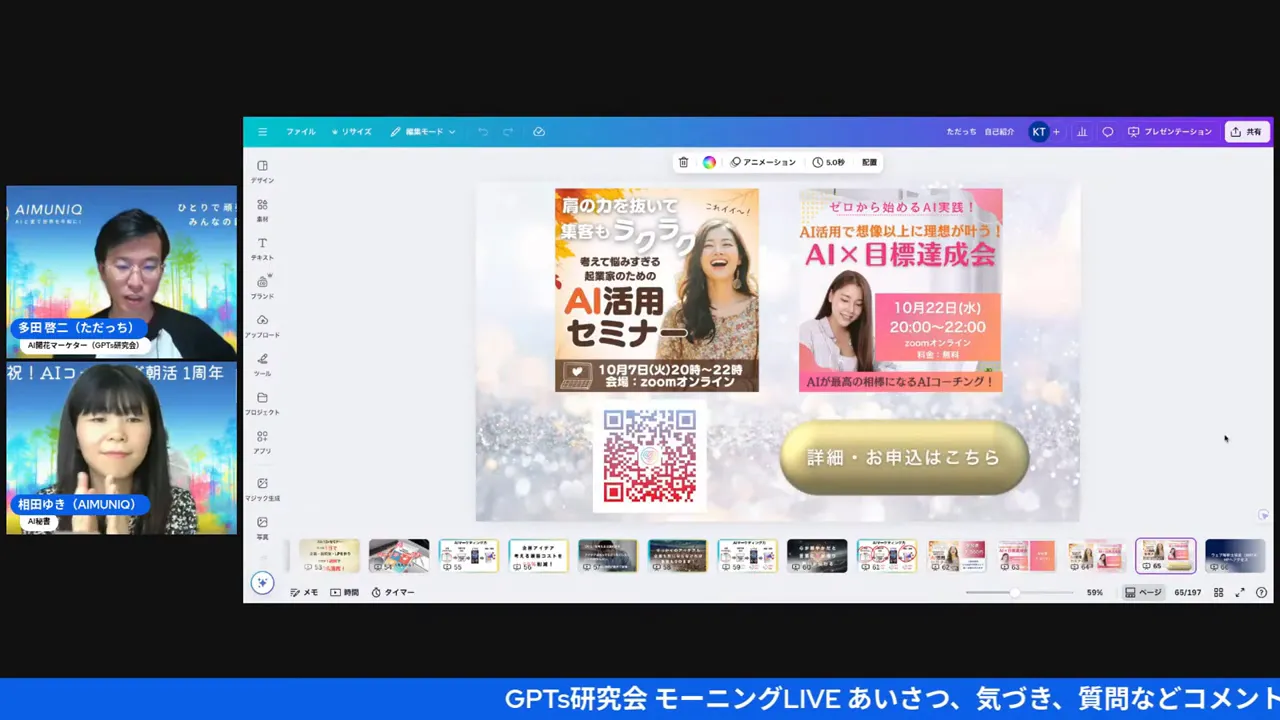Open the 時間 duration control
Screen dimensions: 1280x720
(x=345, y=592)
